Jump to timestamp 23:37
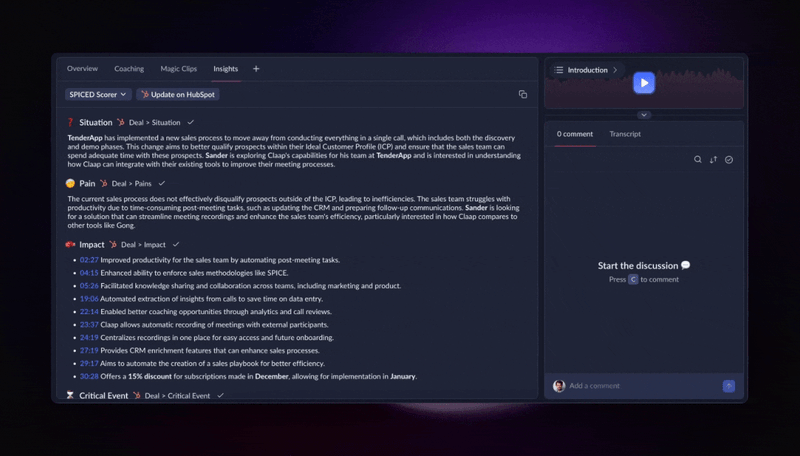This screenshot has width=800, height=456. (89, 324)
